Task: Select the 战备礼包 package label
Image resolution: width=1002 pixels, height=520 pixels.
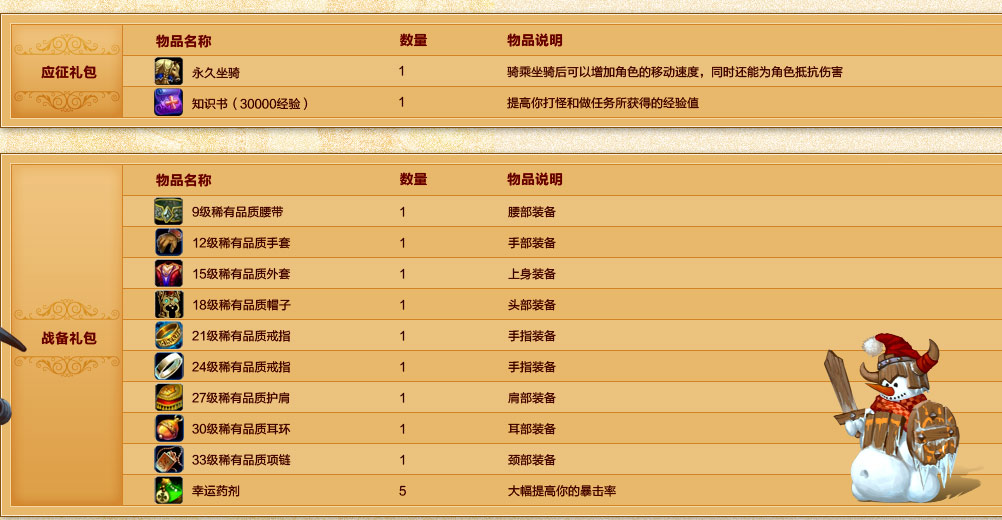Action: [68, 338]
